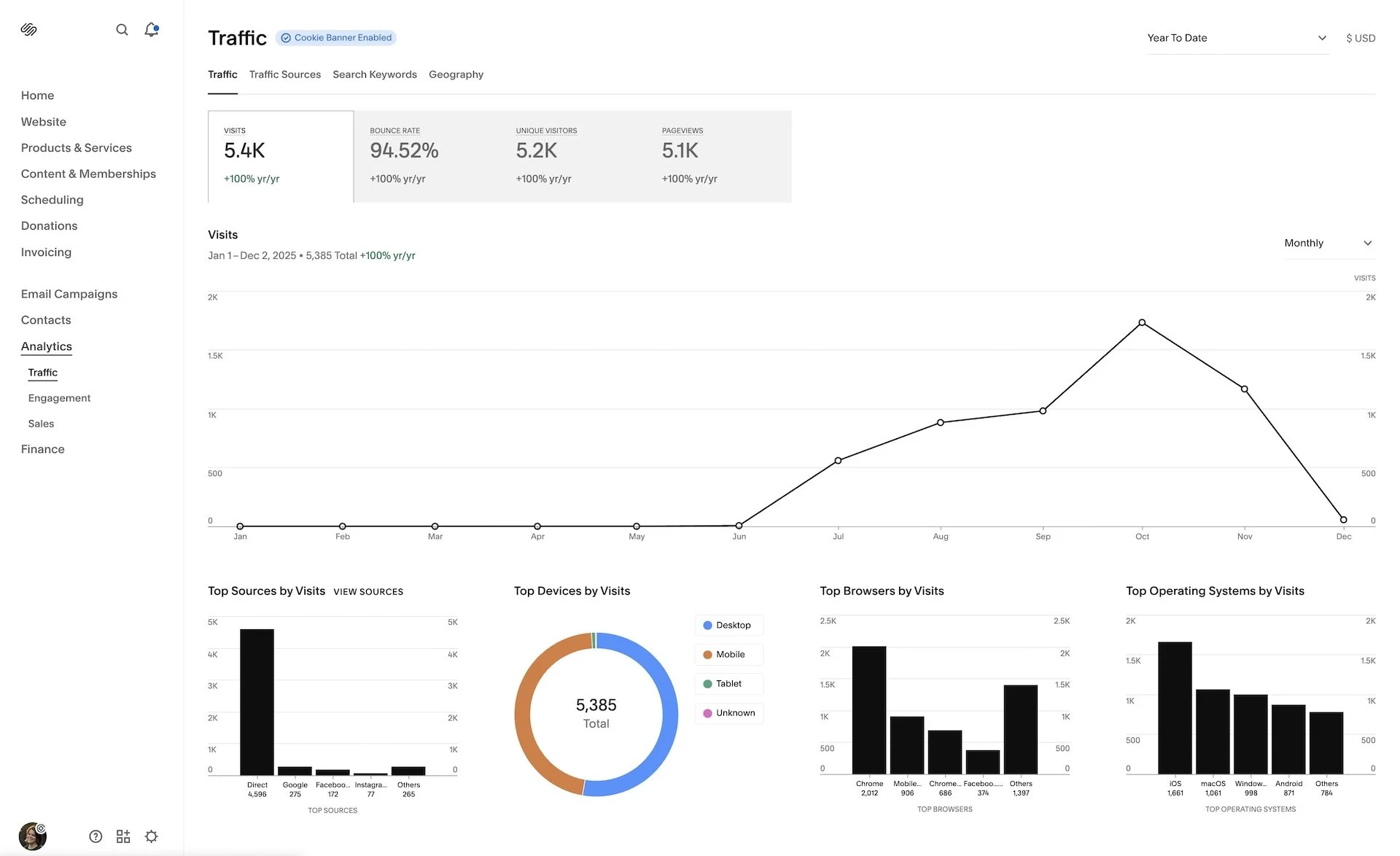
Task: Click the Cookie Banner Enabled checkmark badge
Action: point(286,38)
